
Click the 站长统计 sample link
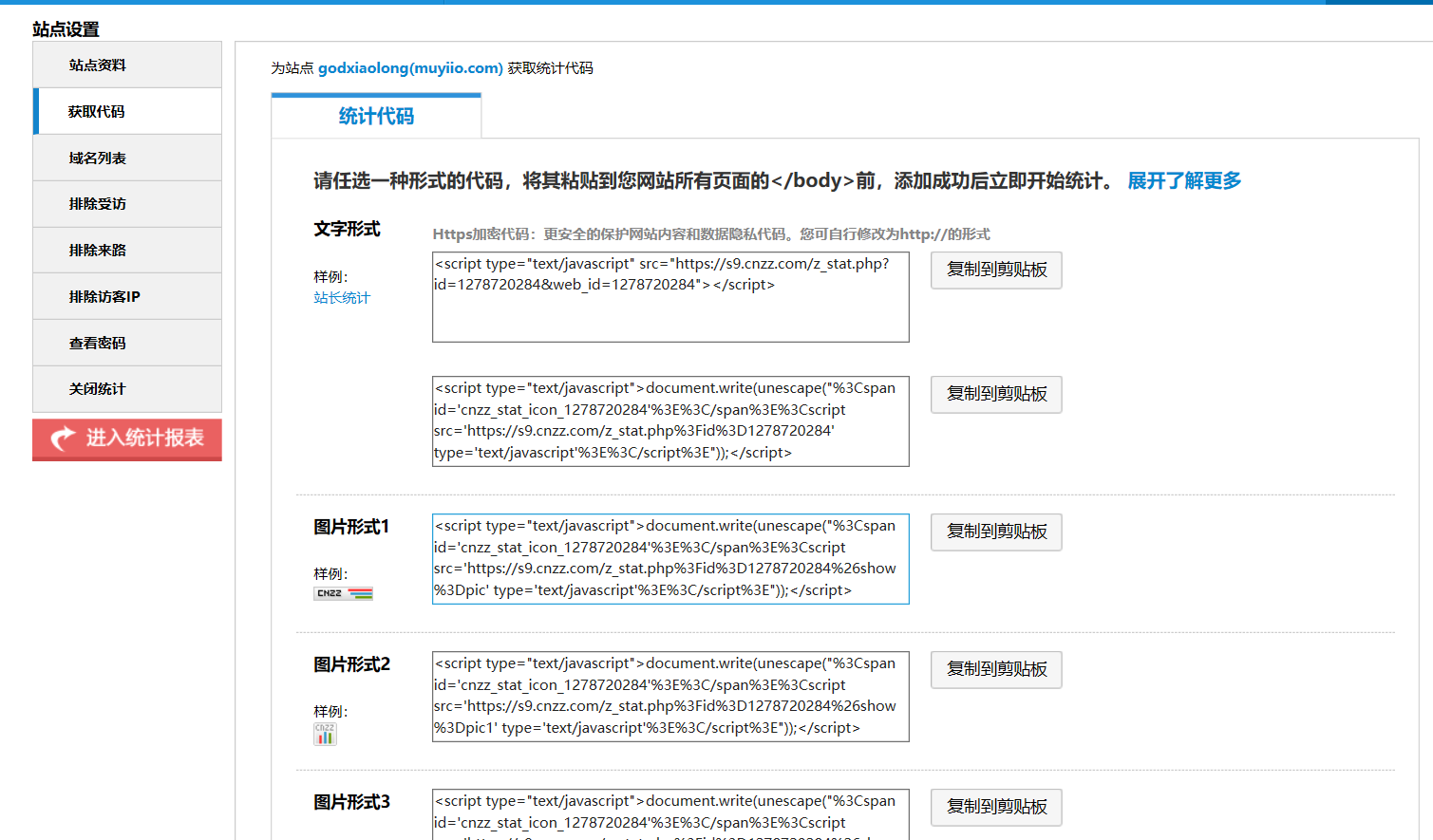tap(342, 298)
